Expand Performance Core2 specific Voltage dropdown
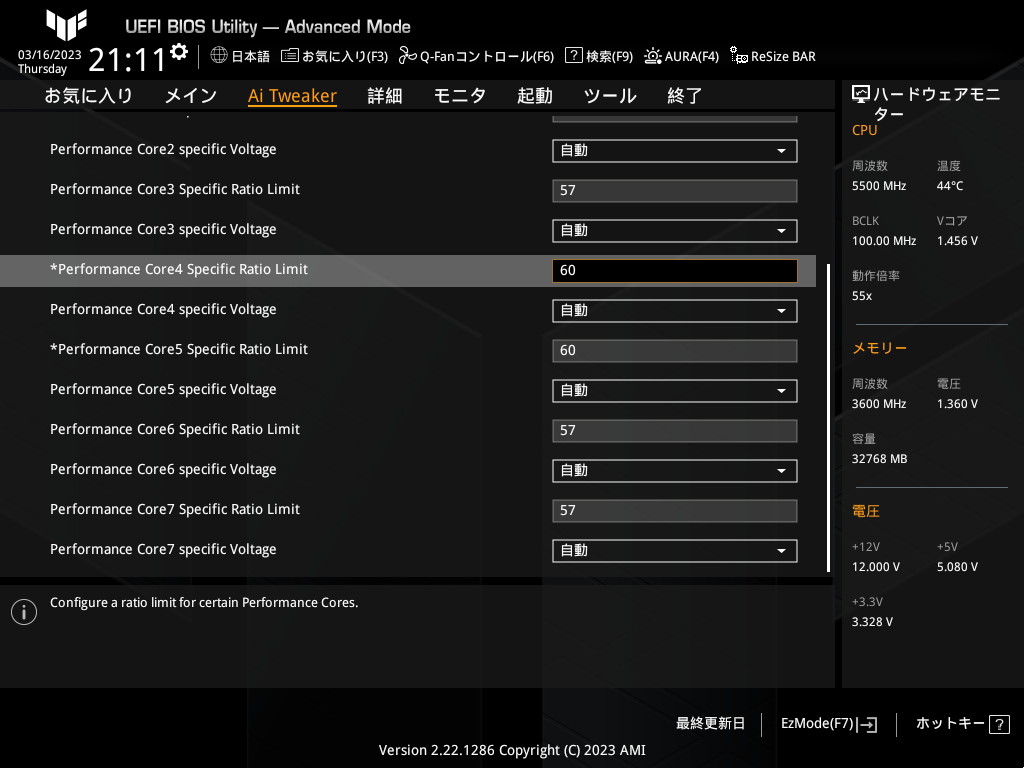 [675, 151]
